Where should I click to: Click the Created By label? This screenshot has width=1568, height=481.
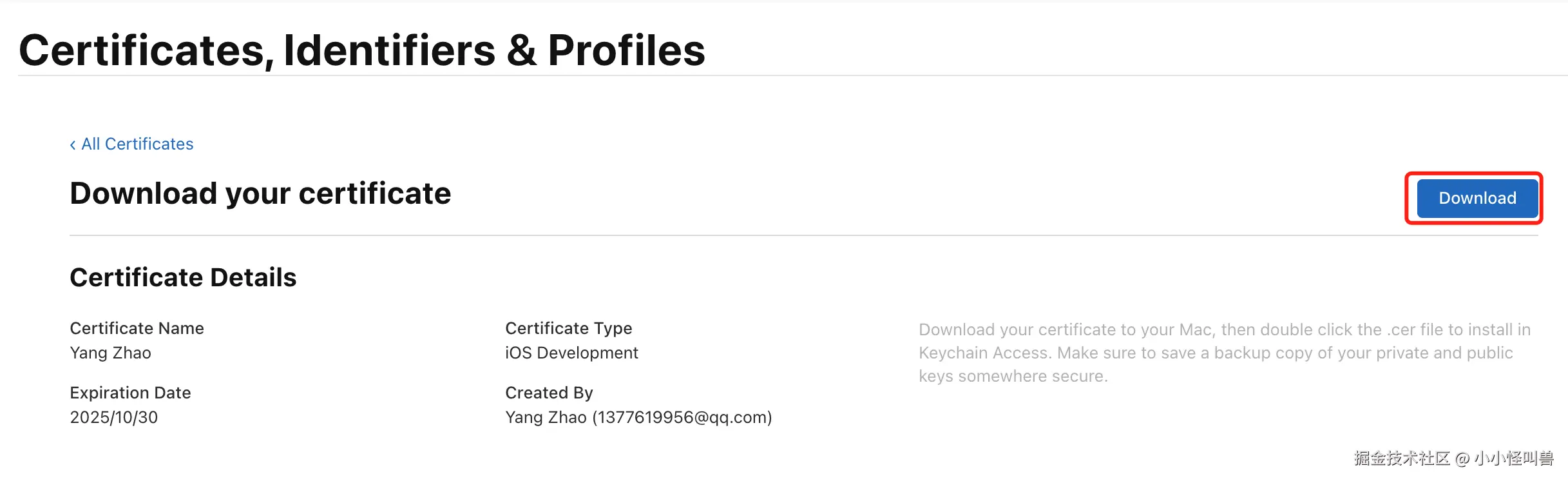549,393
